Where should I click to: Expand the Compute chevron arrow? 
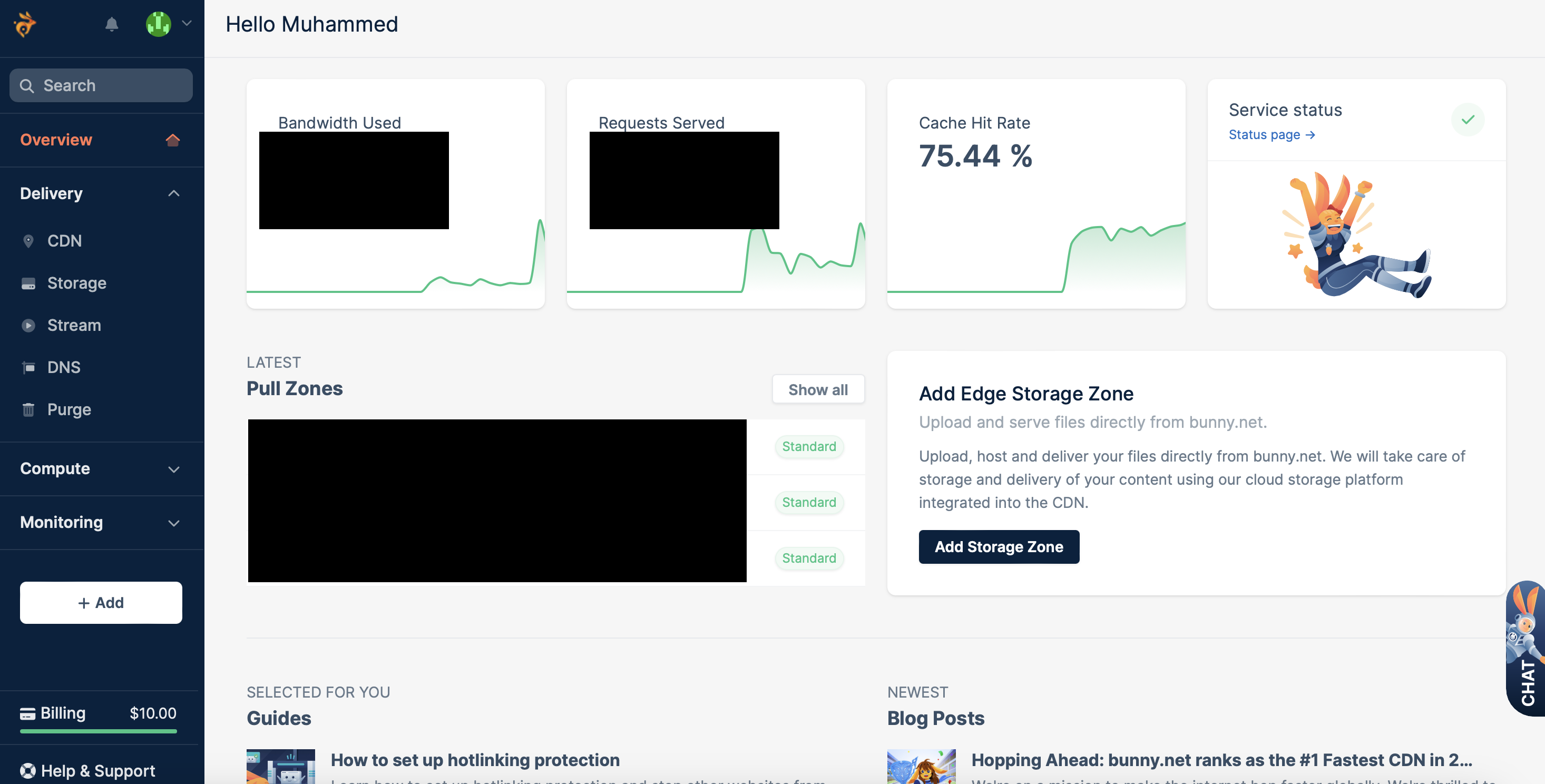[174, 469]
